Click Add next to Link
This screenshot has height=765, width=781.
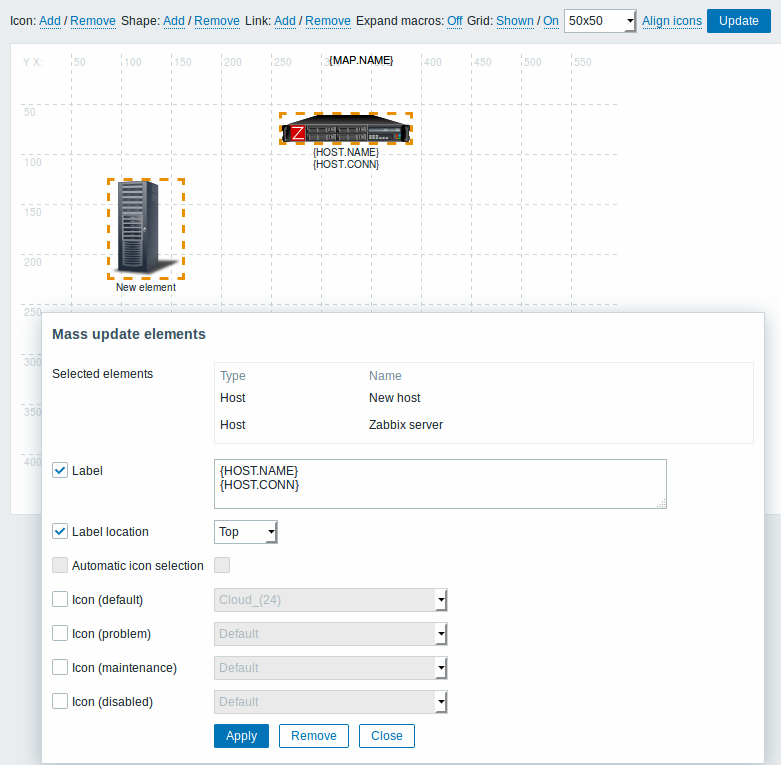pyautogui.click(x=285, y=20)
